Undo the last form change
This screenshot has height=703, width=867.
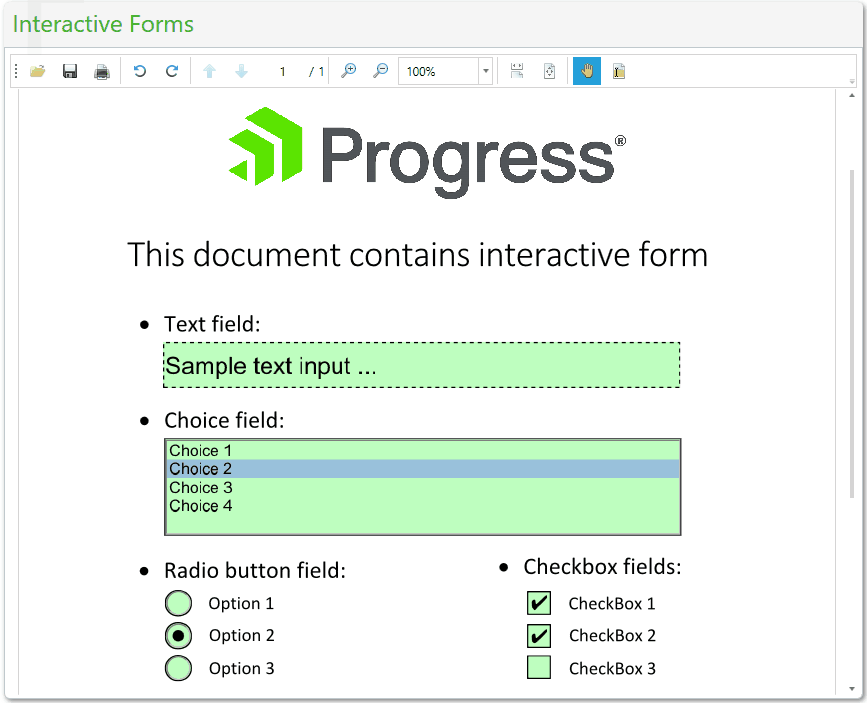[140, 71]
